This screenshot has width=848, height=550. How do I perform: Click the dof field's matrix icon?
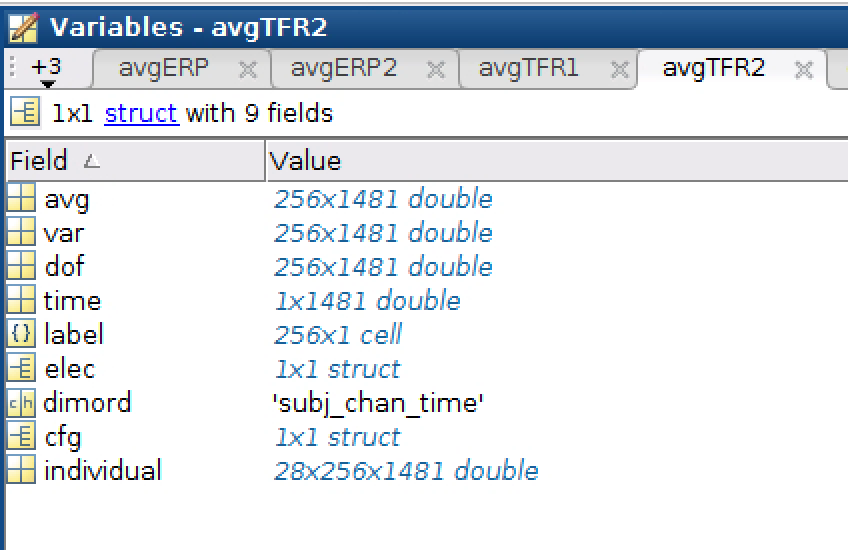pos(21,267)
